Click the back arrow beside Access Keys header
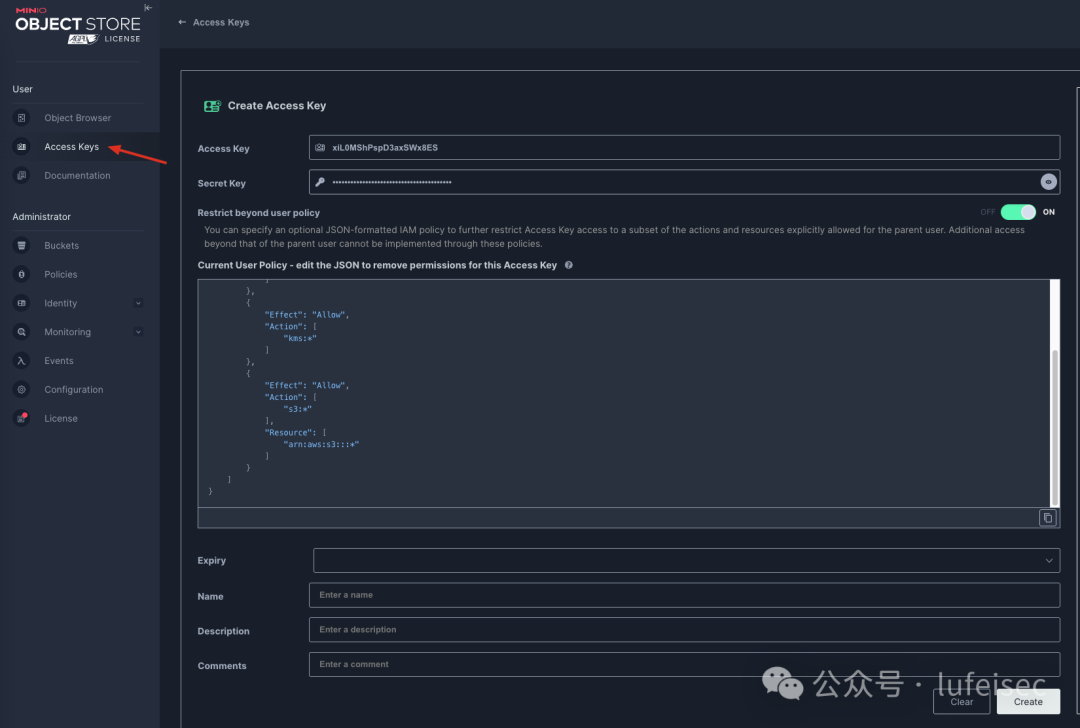This screenshot has height=728, width=1080. tap(182, 22)
